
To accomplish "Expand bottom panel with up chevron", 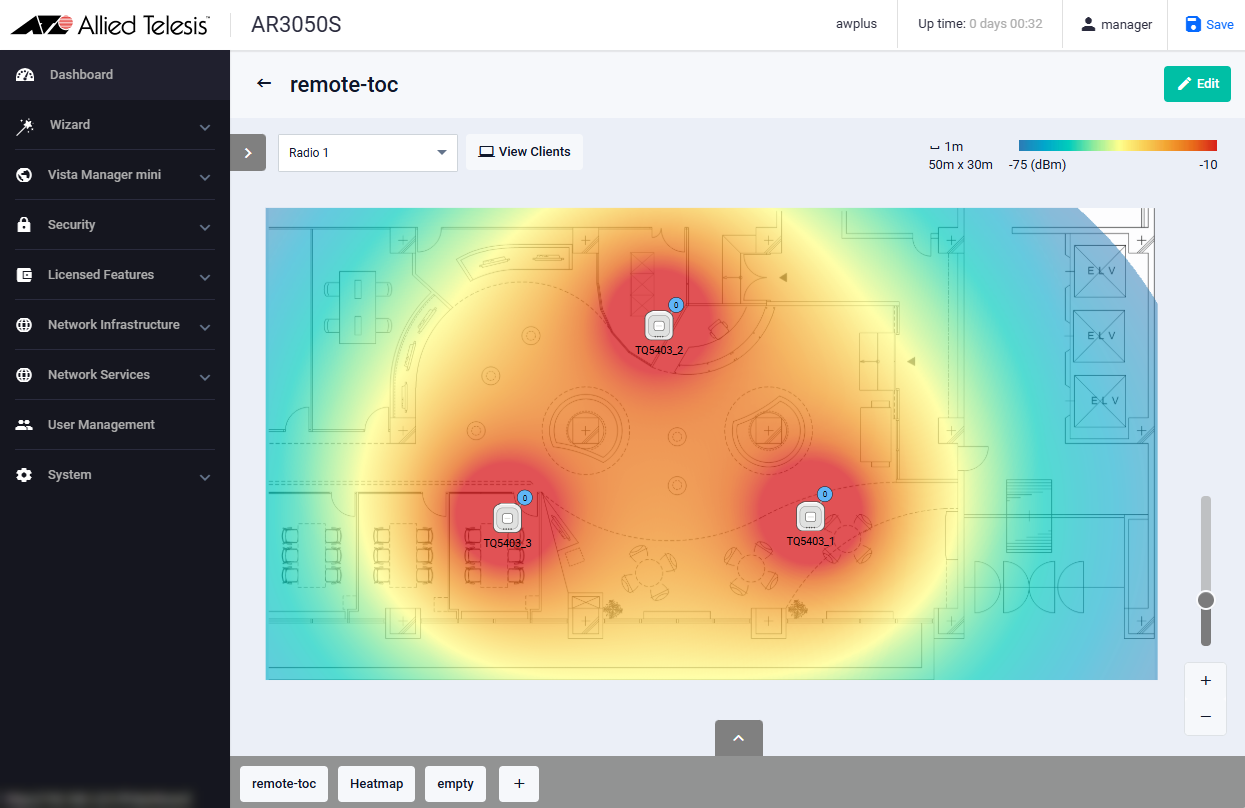I will click(738, 738).
